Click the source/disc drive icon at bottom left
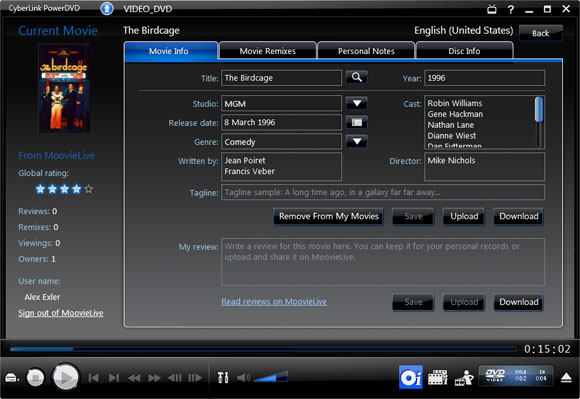The width and height of the screenshot is (580, 399). 12,378
